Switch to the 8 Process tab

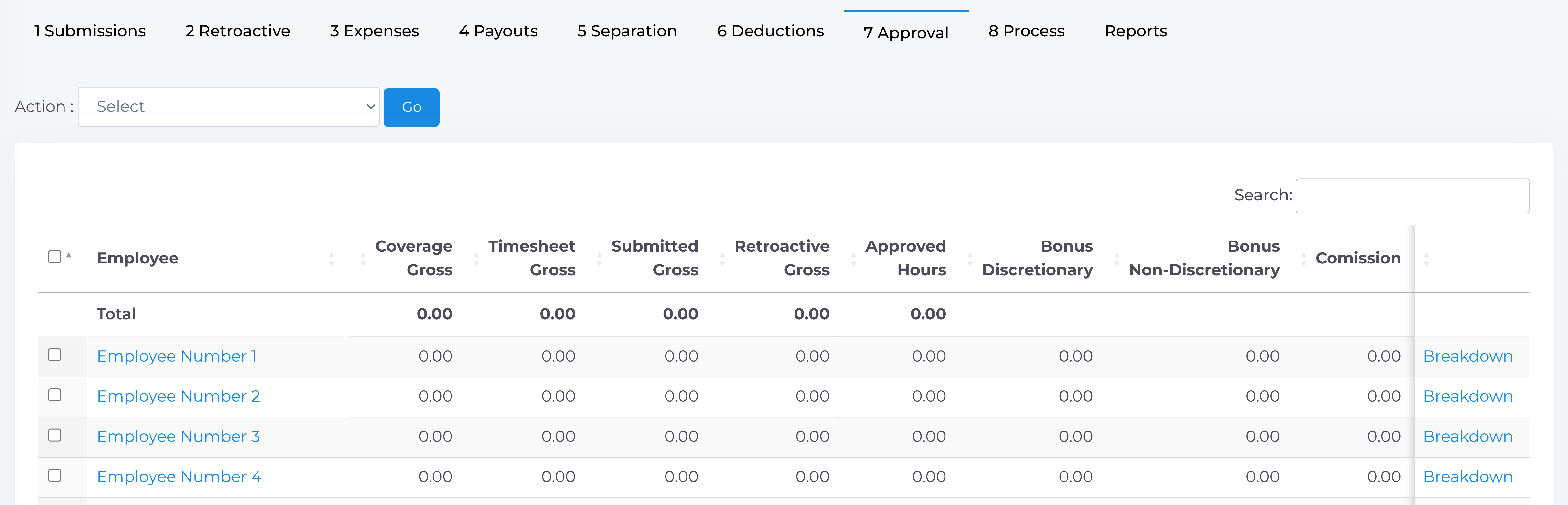tap(1026, 31)
